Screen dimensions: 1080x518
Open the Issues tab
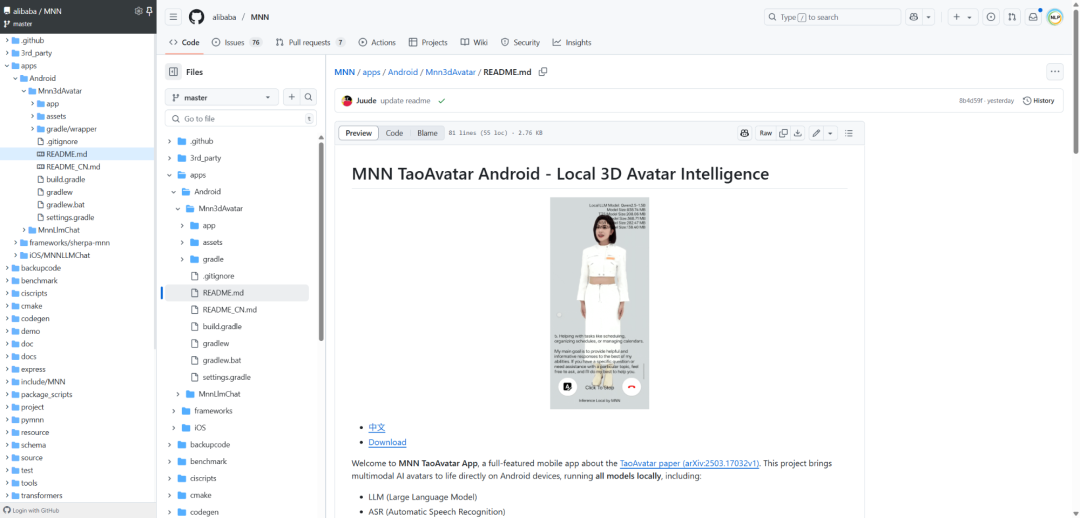[x=237, y=42]
